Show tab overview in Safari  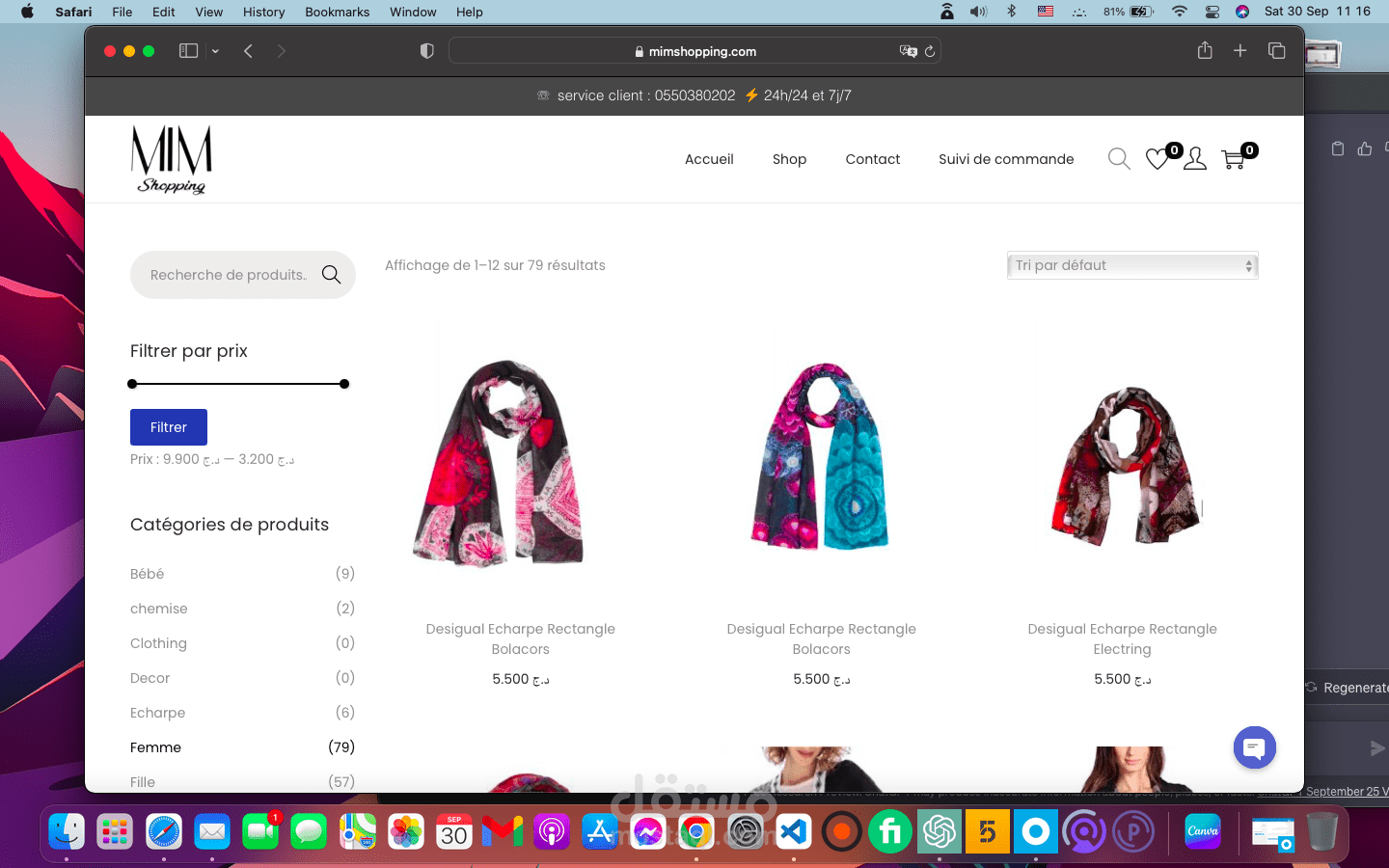pos(1276,50)
